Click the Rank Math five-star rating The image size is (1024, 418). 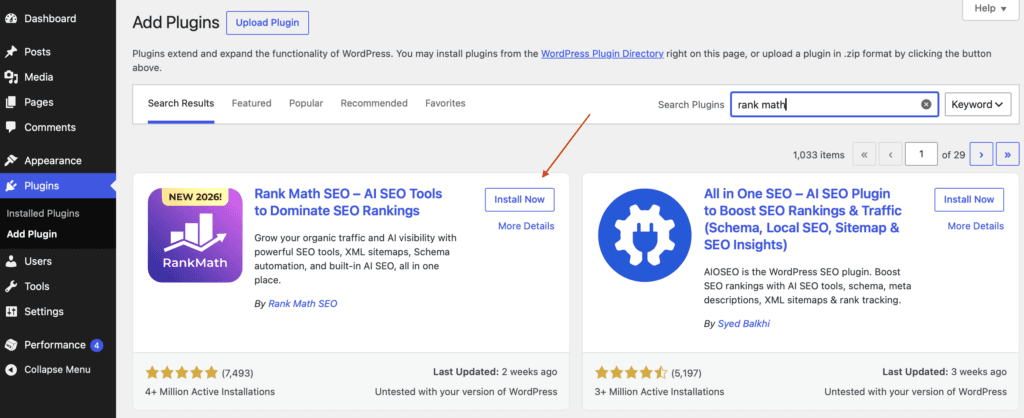click(182, 373)
